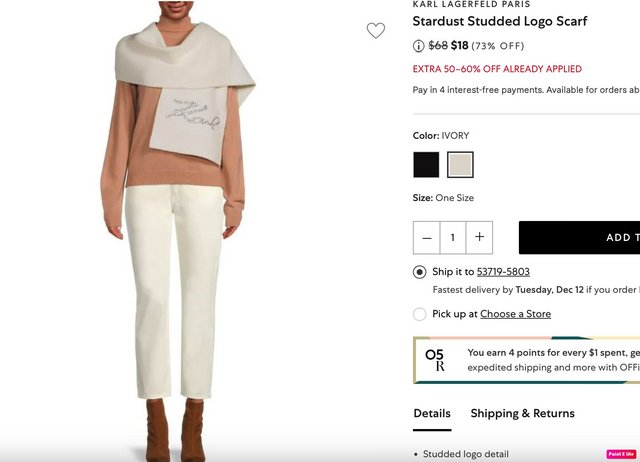Click the model product image
This screenshot has height=462, width=640.
pyautogui.click(x=178, y=231)
